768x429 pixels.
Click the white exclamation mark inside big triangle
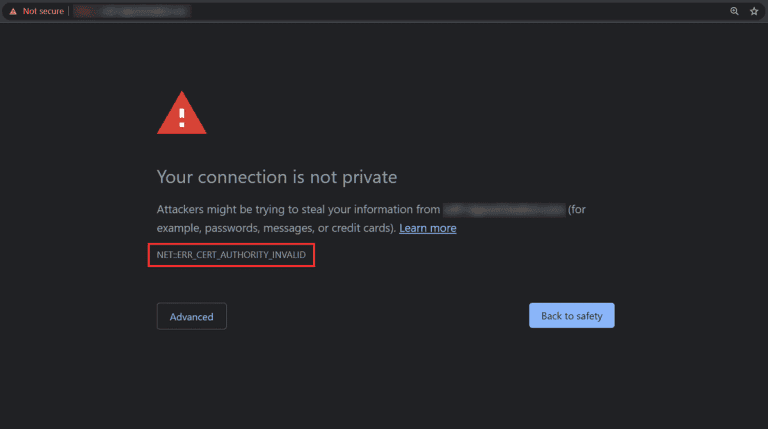[x=182, y=118]
